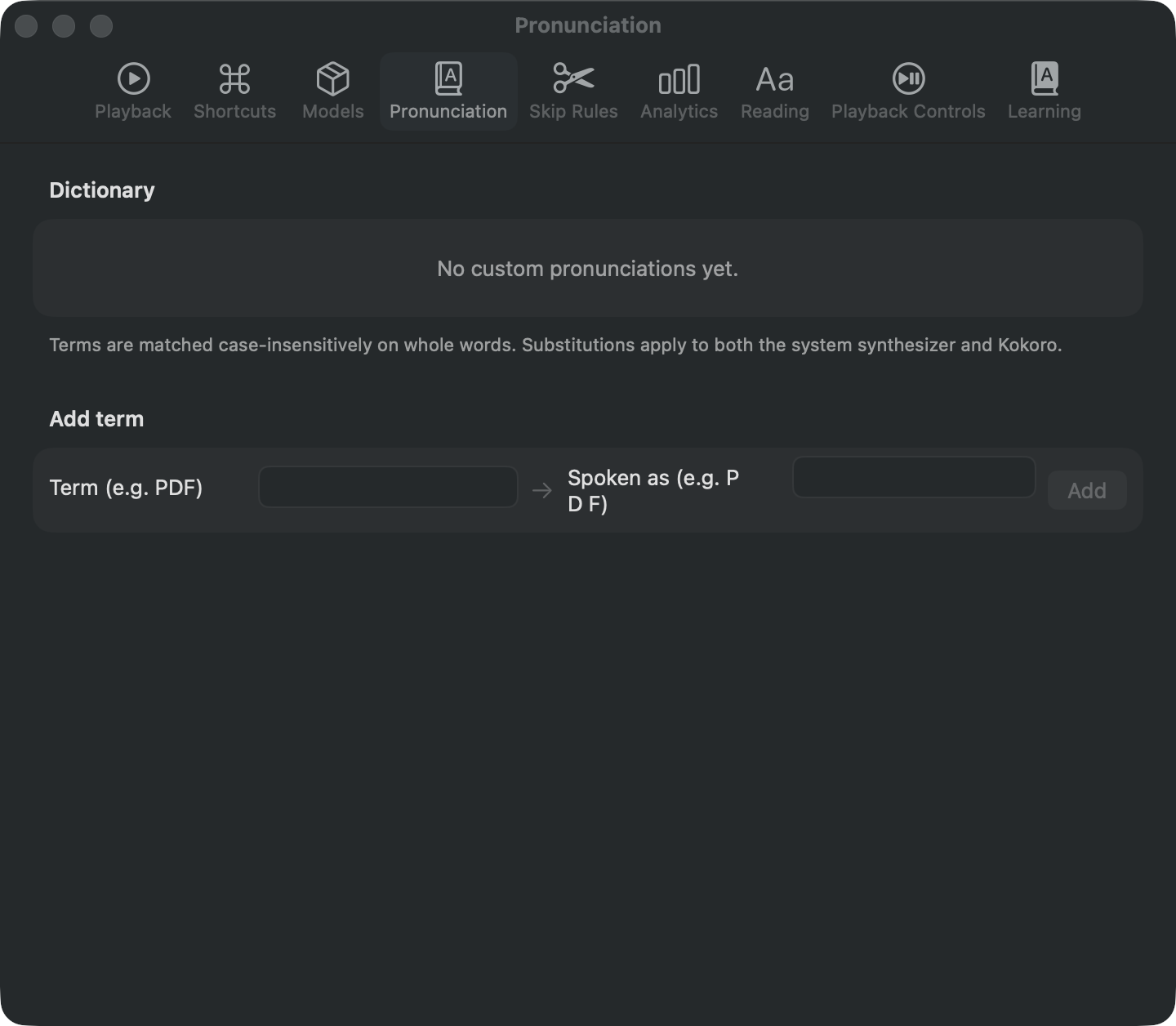The width and height of the screenshot is (1176, 1026).
Task: Go to the Skip Rules tab
Action: pos(573,91)
